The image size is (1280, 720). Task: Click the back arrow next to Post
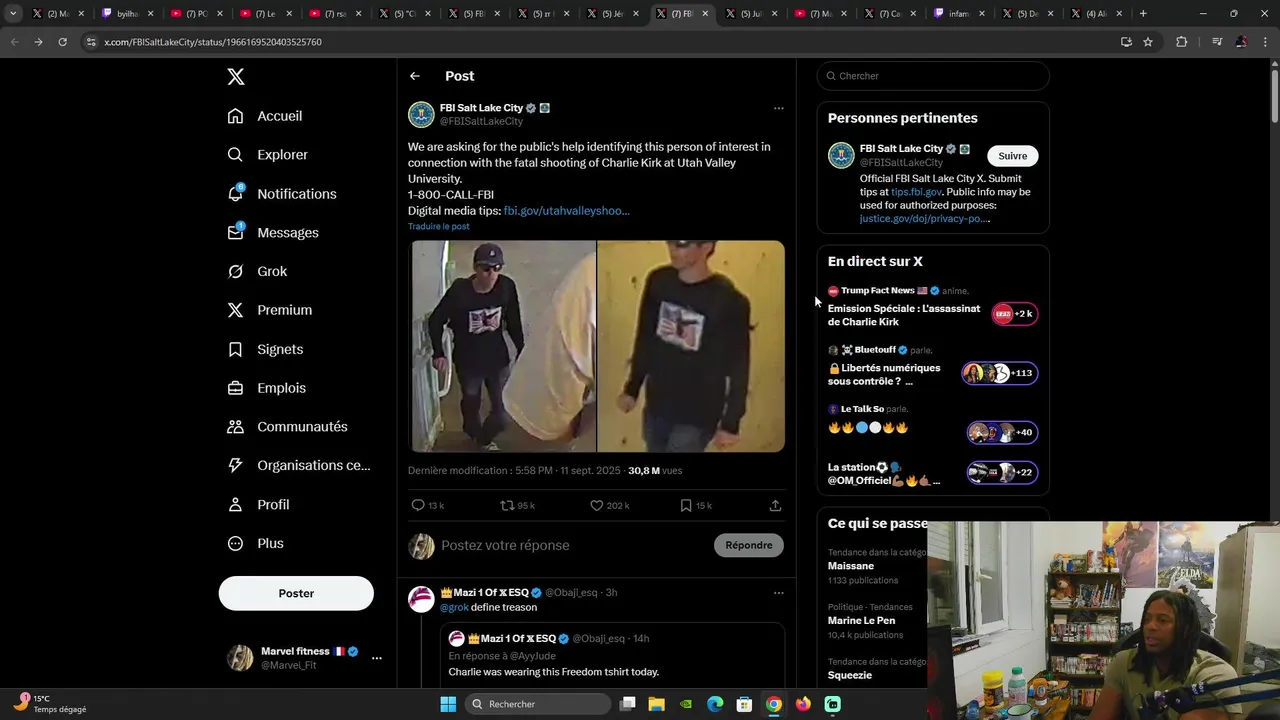[x=415, y=76]
